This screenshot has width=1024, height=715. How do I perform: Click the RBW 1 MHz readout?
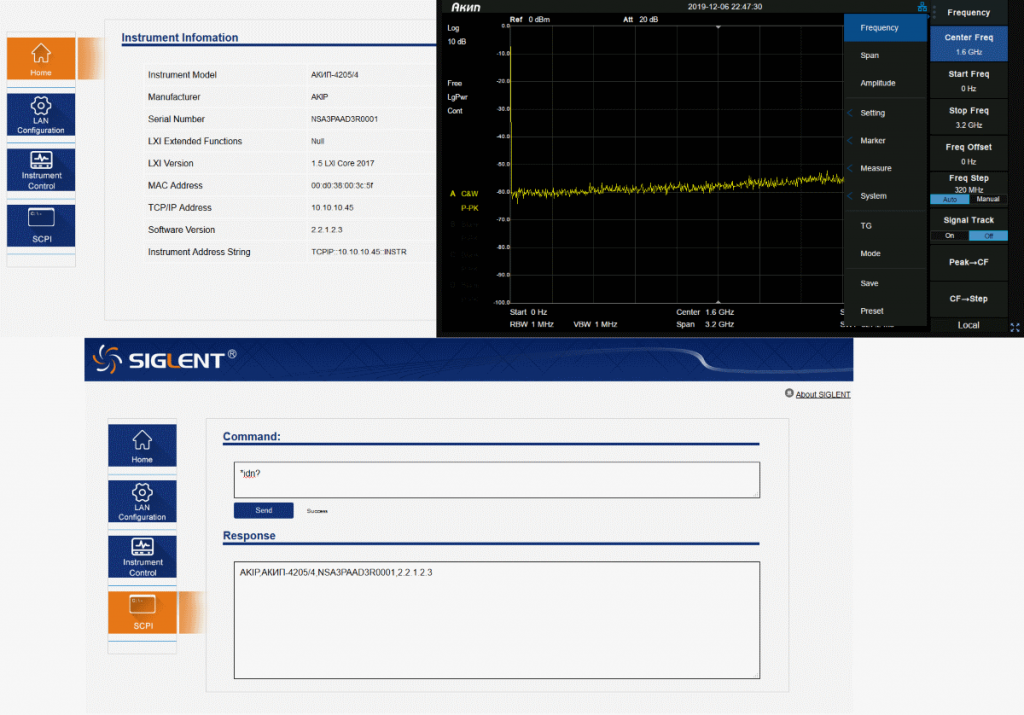pos(532,325)
